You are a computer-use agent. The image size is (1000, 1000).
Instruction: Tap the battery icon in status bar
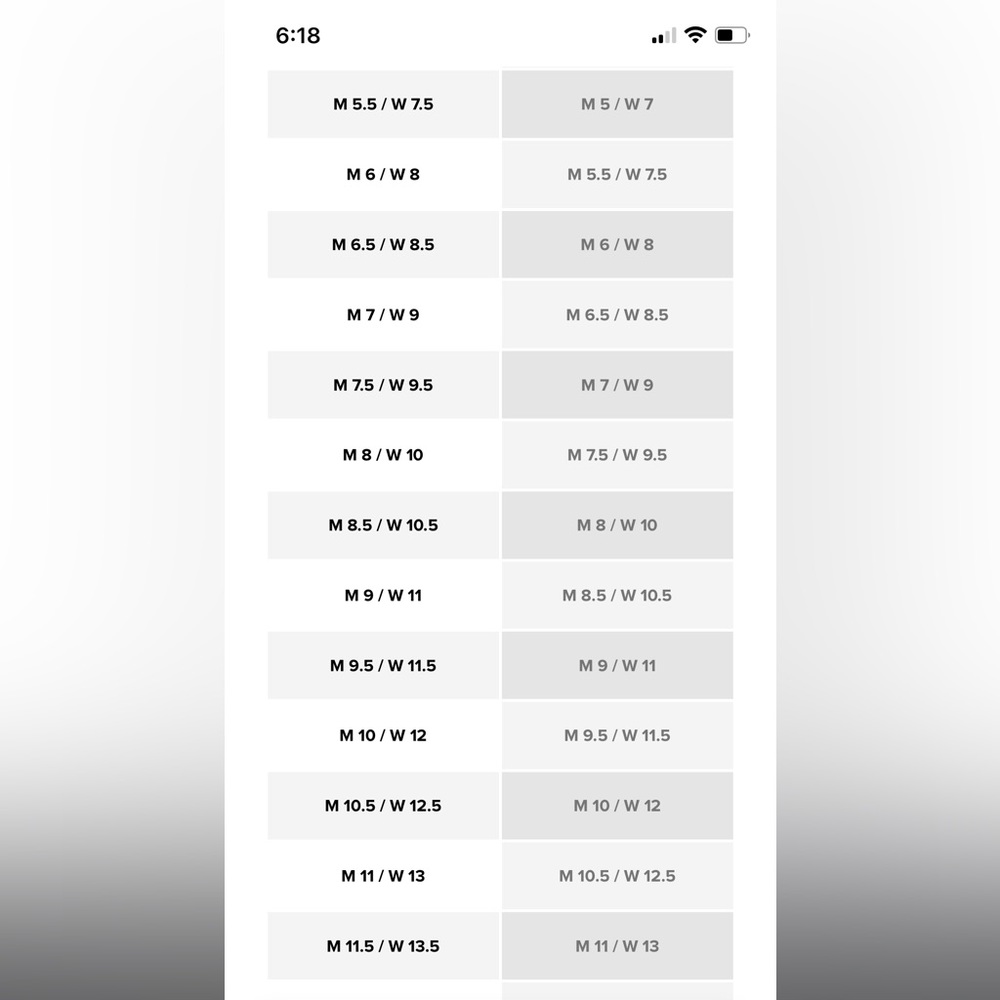pos(732,35)
